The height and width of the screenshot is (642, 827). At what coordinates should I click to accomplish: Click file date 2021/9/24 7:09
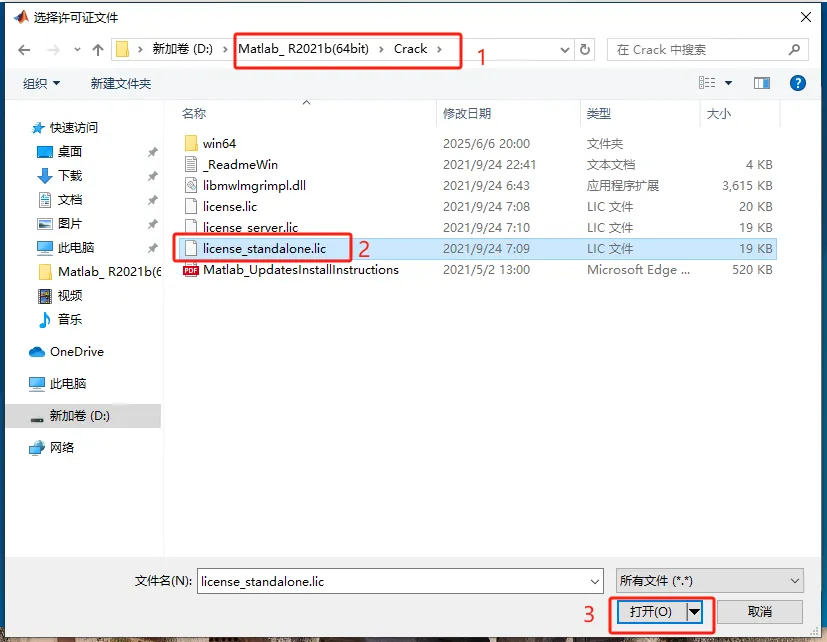pyautogui.click(x=486, y=248)
